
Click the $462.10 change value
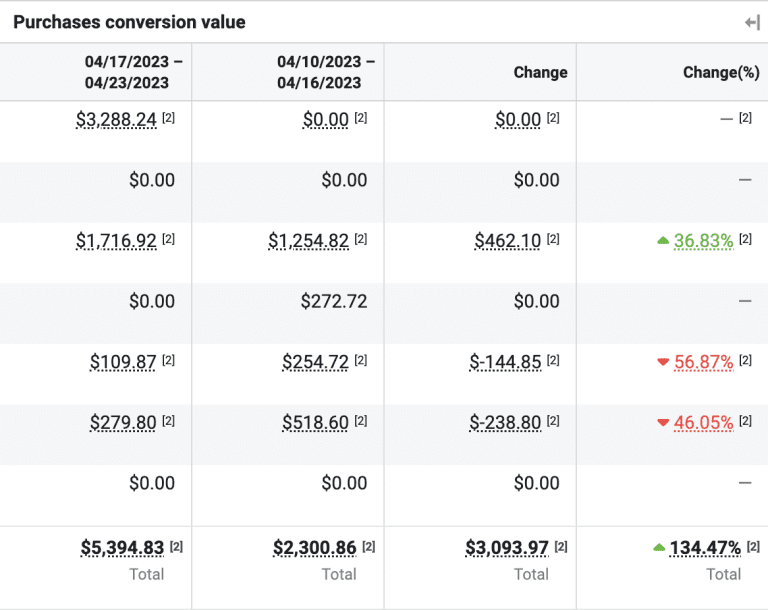tap(507, 241)
